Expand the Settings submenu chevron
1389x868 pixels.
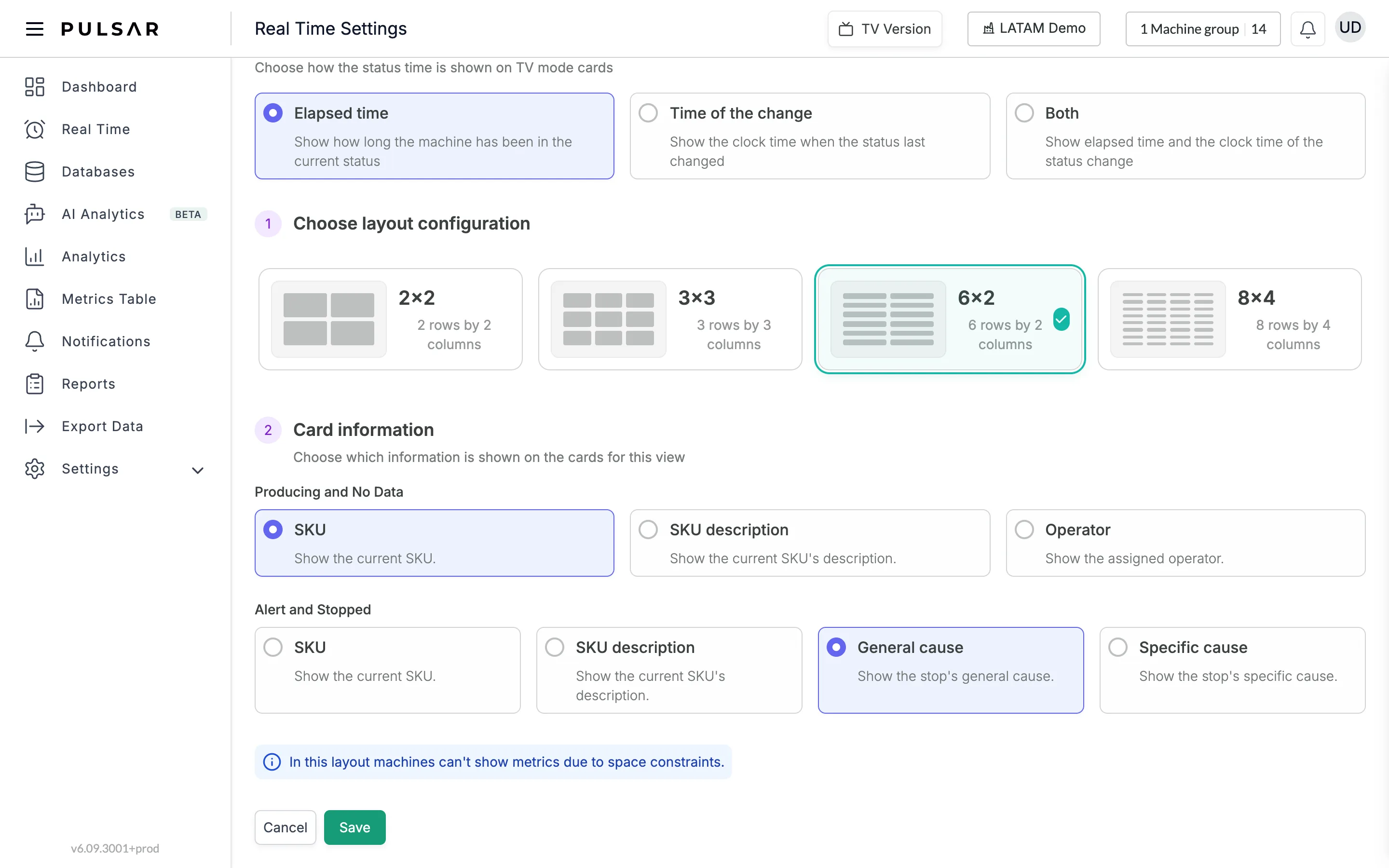point(197,471)
